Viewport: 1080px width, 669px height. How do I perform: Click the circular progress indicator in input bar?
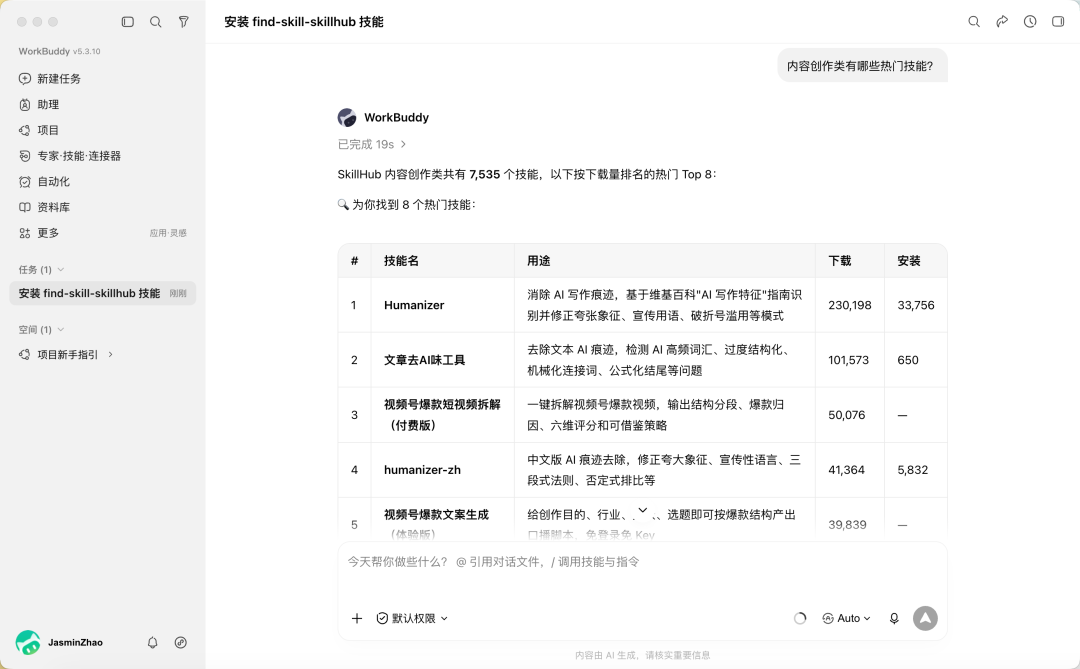(x=800, y=618)
